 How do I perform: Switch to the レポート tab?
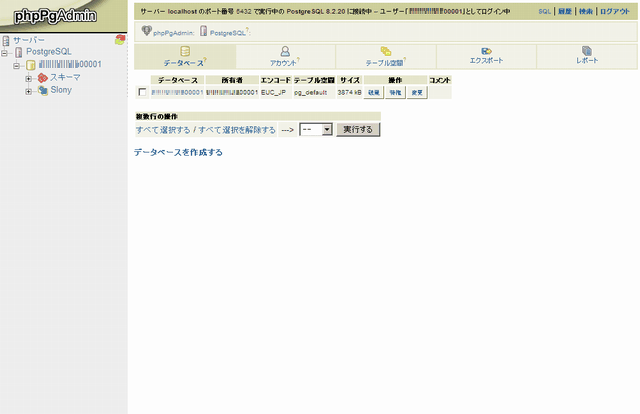coord(587,57)
